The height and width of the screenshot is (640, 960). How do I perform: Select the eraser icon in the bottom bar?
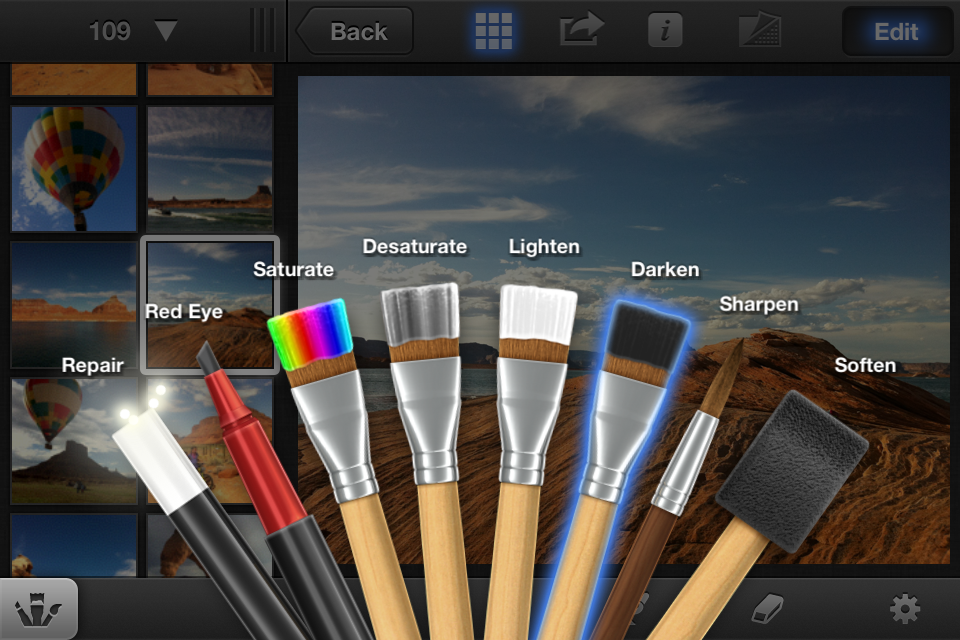click(x=767, y=609)
